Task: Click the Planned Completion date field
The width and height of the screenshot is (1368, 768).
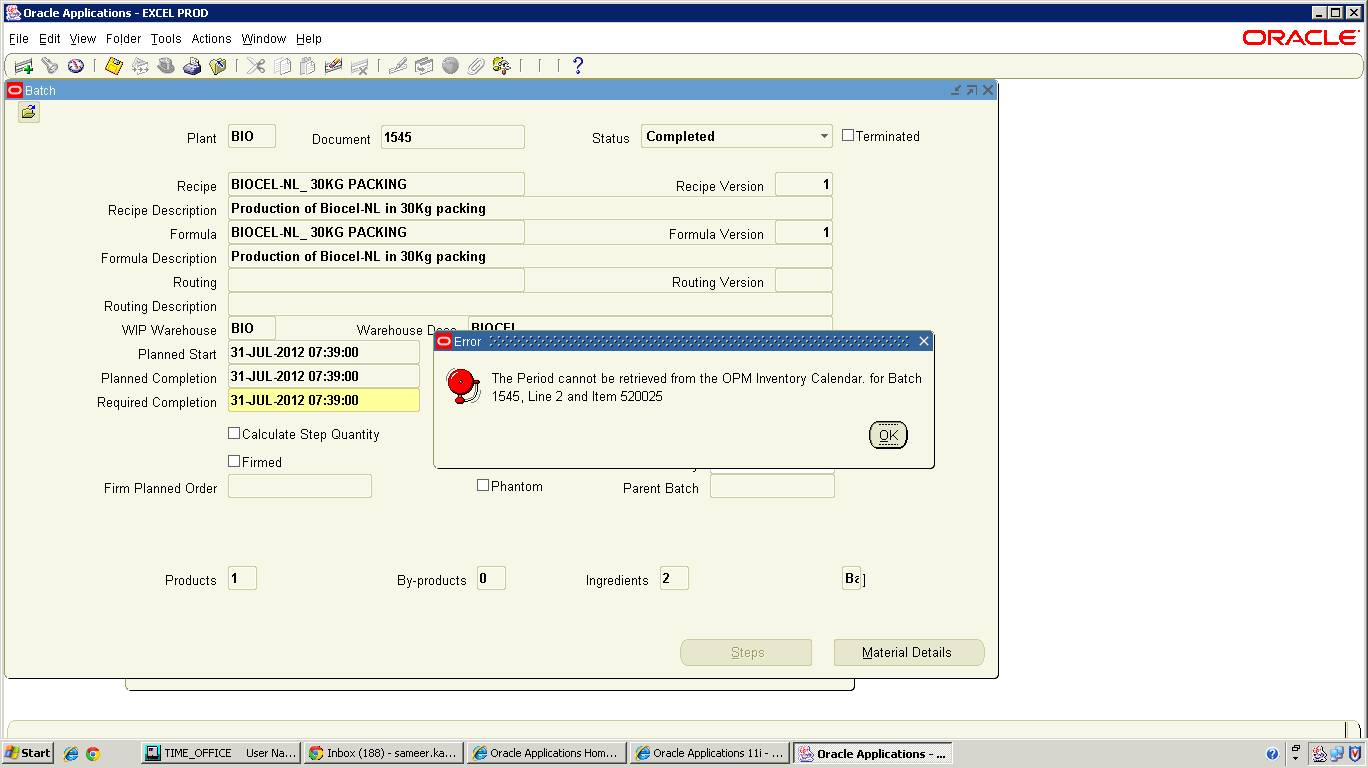Action: [324, 377]
